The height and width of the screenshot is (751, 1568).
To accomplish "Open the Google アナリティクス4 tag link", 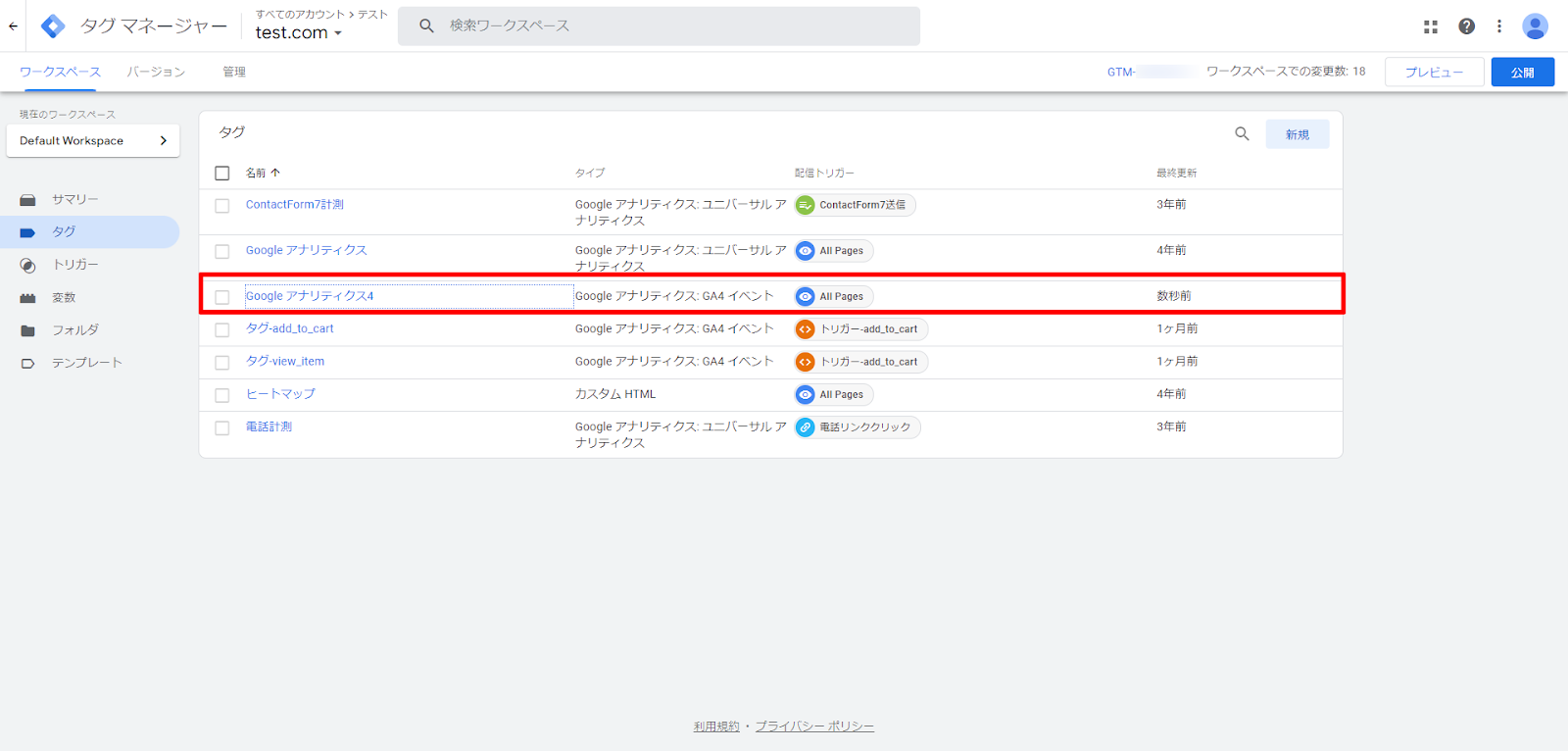I will 310,296.
